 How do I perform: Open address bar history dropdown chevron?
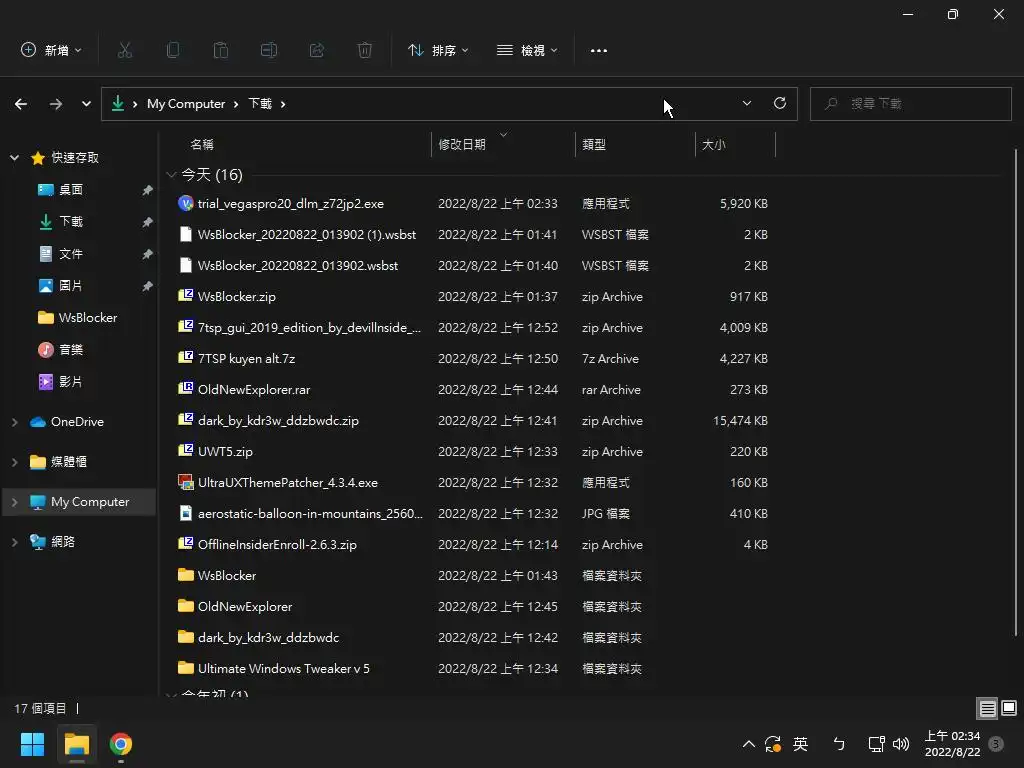tap(746, 103)
